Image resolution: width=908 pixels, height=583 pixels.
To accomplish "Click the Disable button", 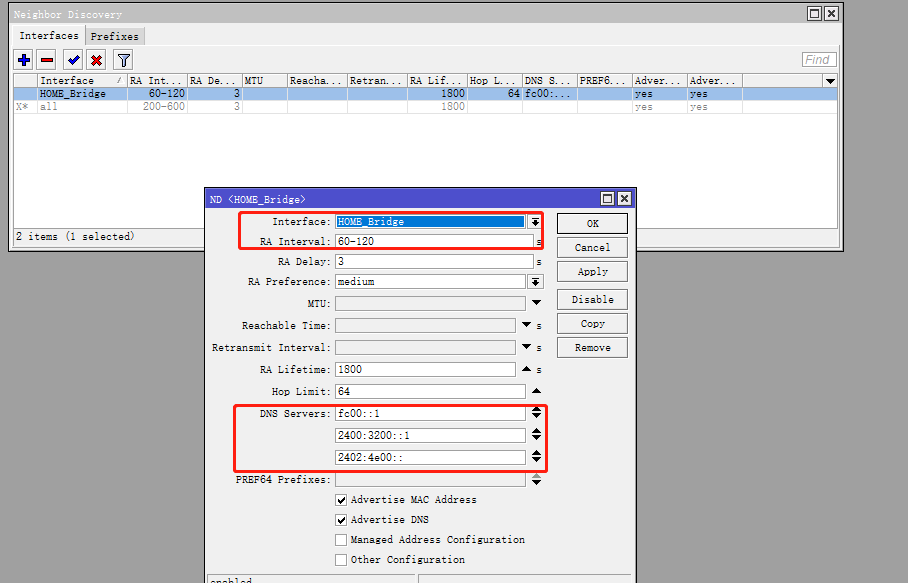I will pos(592,299).
